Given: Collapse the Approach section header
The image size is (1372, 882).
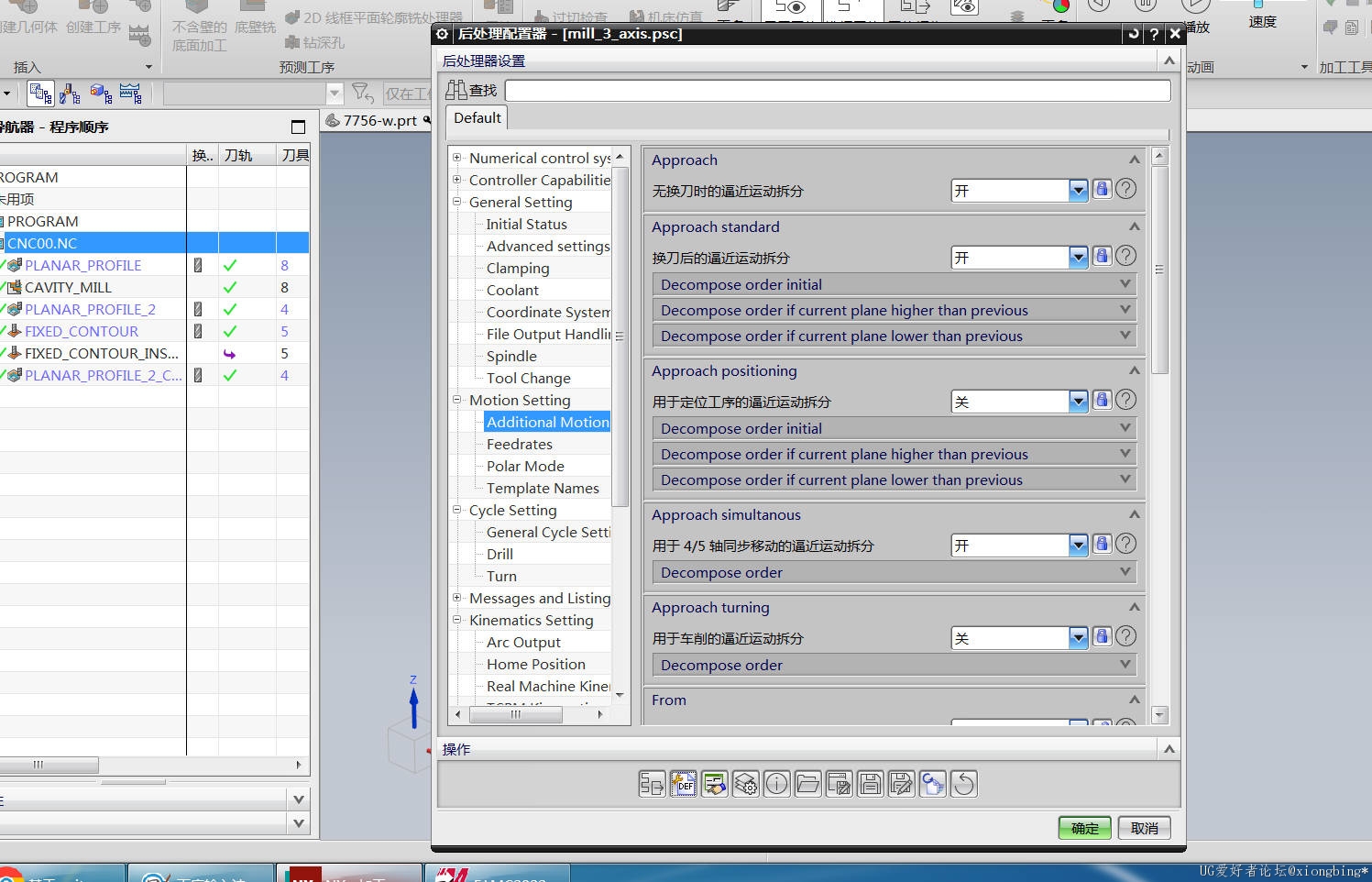Looking at the screenshot, I should [1134, 160].
